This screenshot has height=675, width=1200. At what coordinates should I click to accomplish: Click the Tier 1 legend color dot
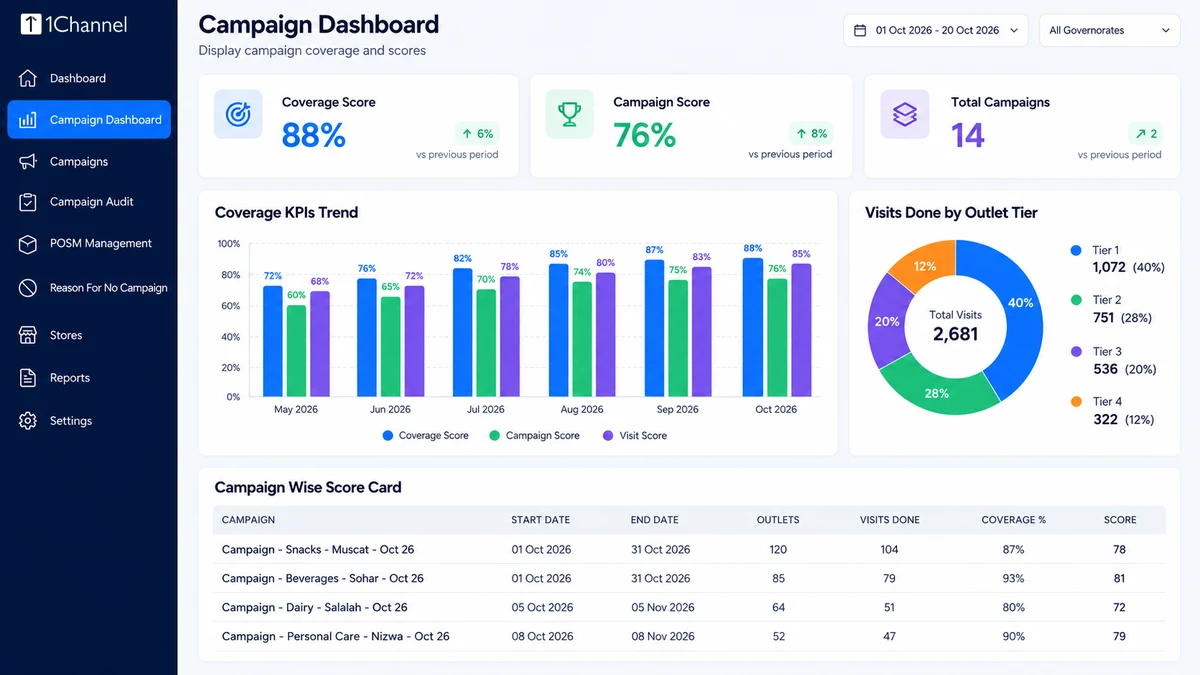point(1076,250)
